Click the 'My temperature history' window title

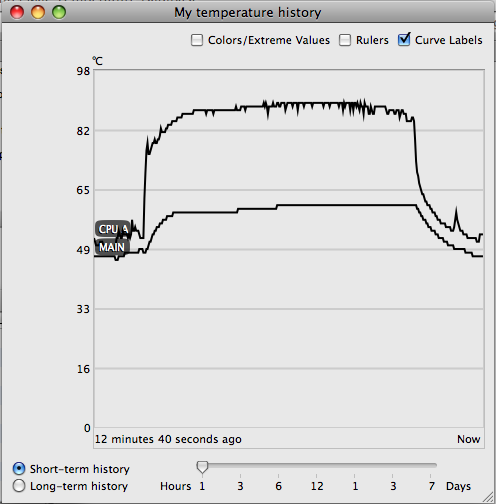coord(248,13)
